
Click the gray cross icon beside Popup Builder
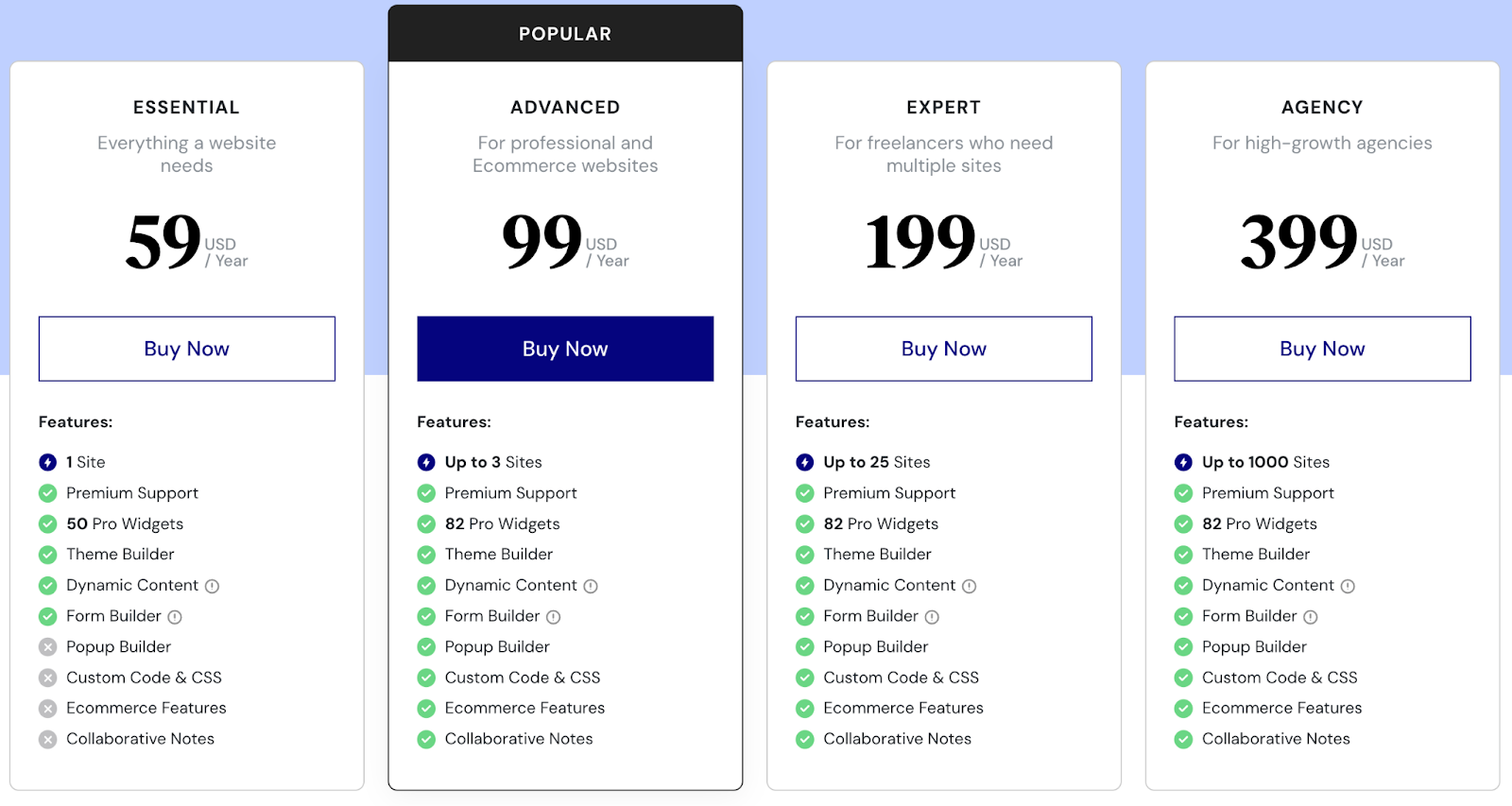(47, 646)
